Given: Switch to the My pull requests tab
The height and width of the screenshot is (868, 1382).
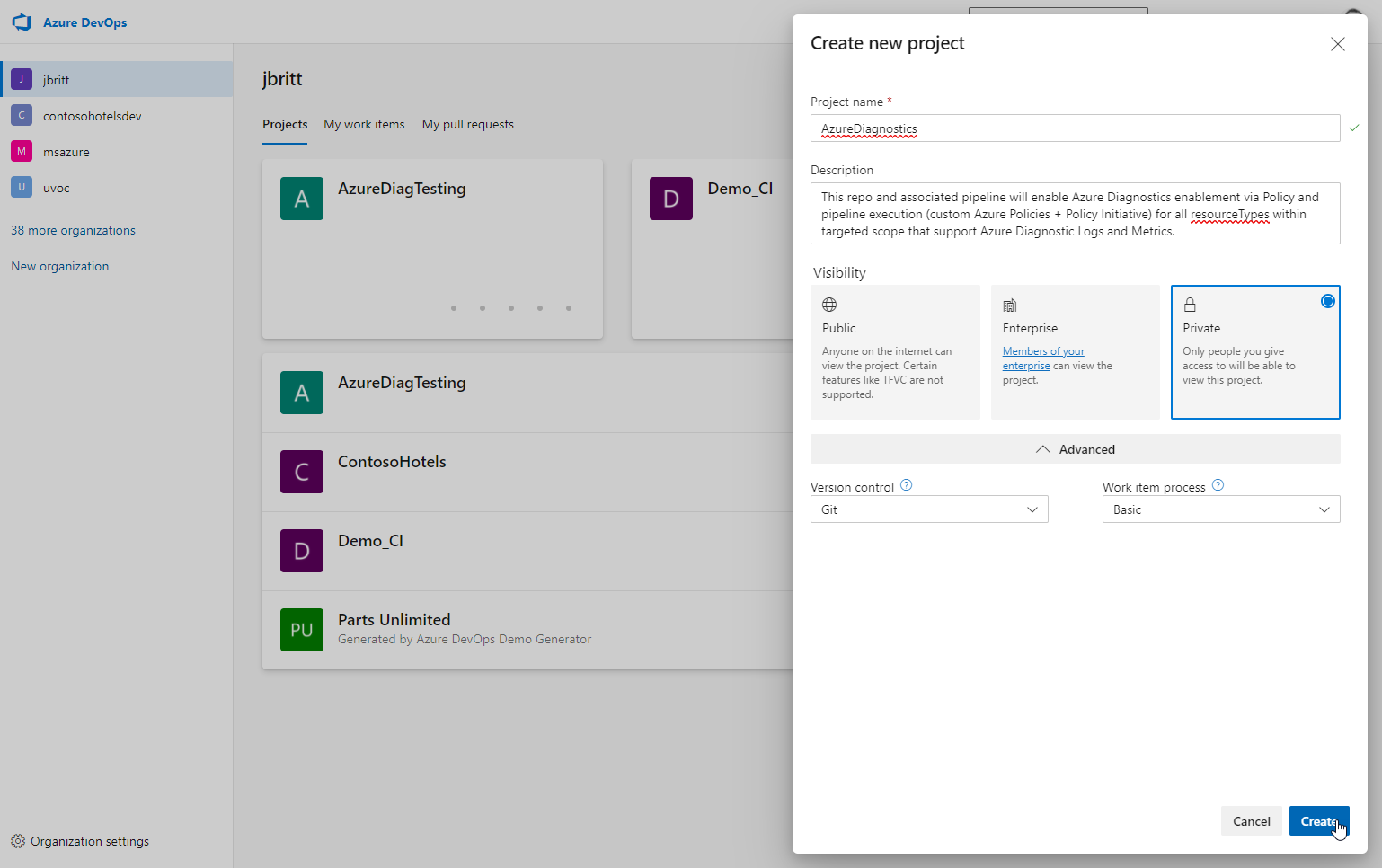Looking at the screenshot, I should (468, 124).
